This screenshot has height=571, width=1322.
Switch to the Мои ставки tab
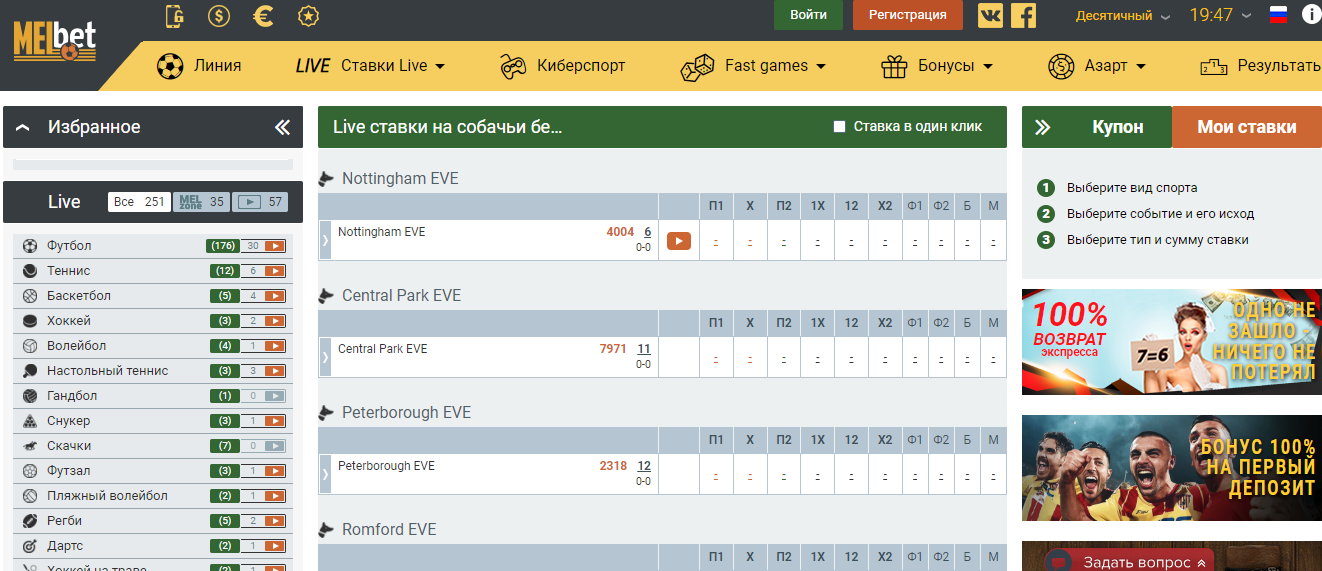1247,127
